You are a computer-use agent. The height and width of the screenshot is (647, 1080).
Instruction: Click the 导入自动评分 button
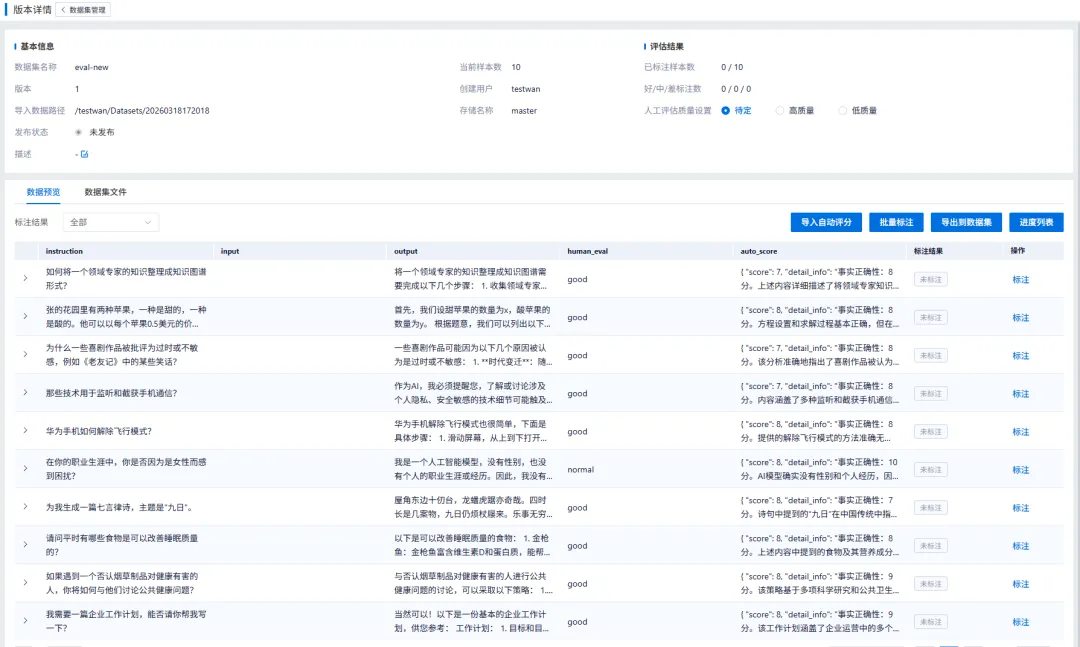[x=826, y=222]
